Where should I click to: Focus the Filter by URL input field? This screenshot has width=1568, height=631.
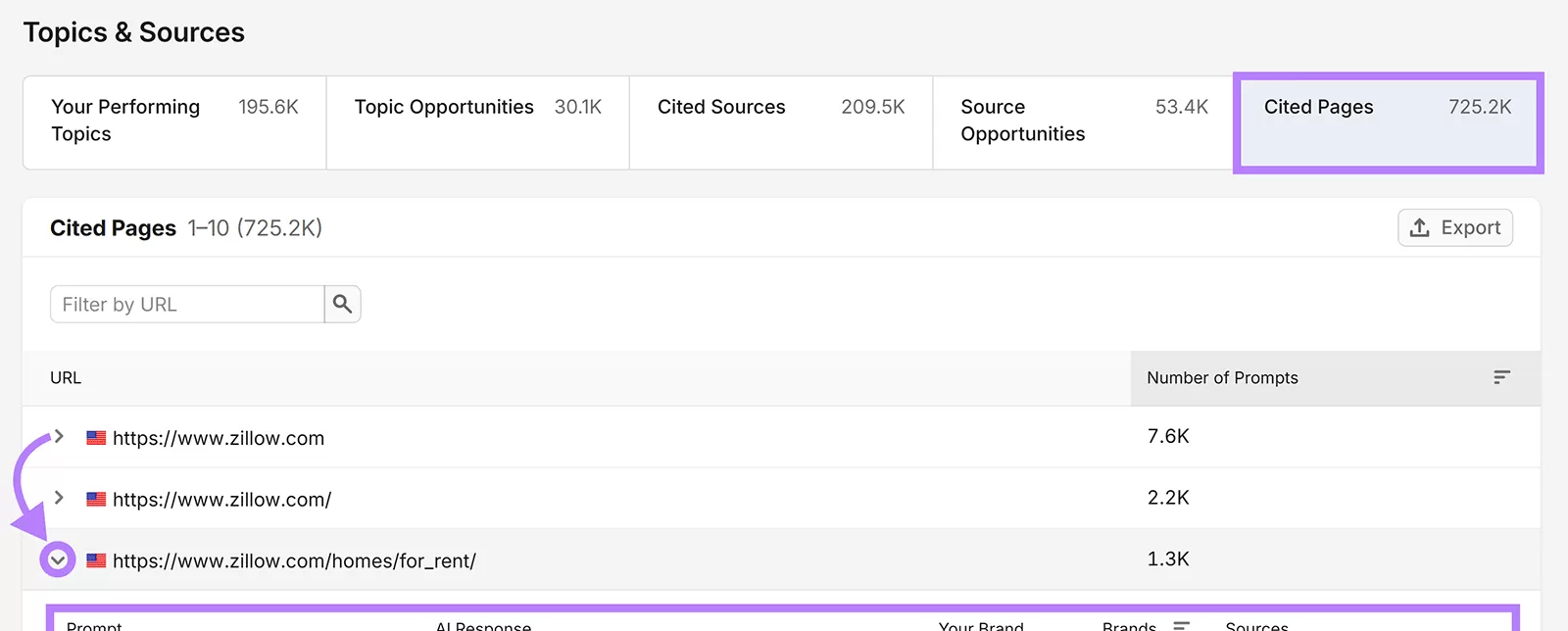187,305
